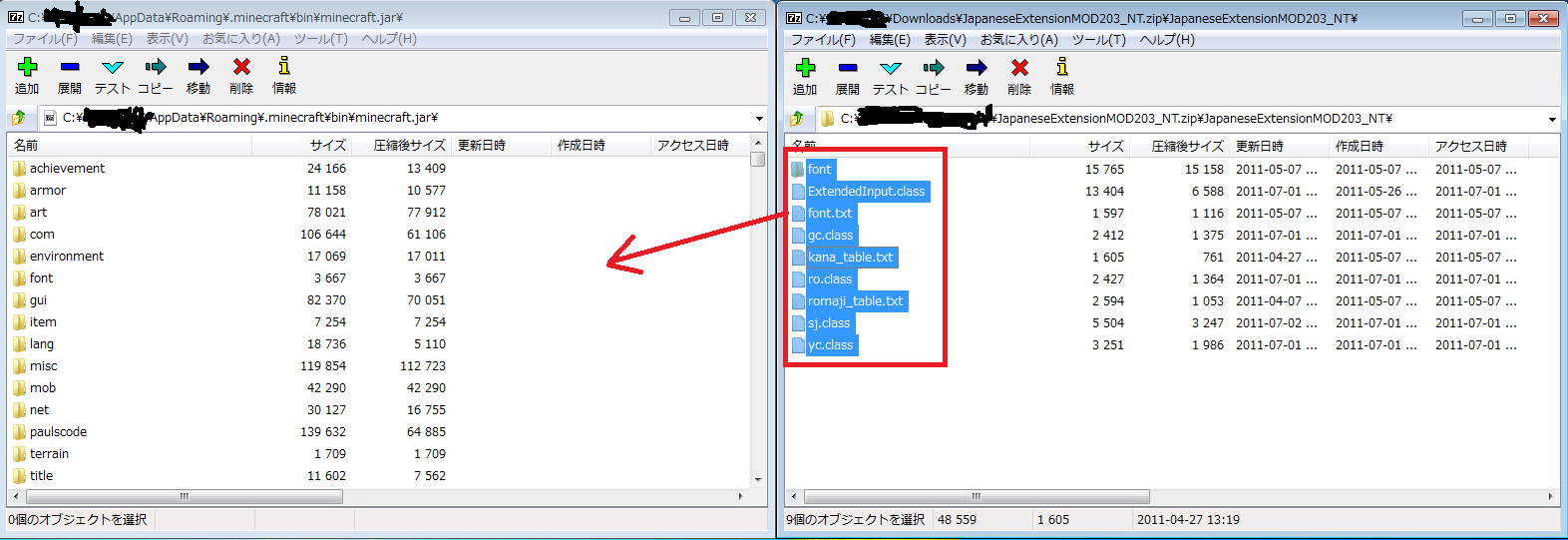Screen dimensions: 1568x540
Task: Sort right list by 更新日時 column header
Action: tap(1259, 147)
